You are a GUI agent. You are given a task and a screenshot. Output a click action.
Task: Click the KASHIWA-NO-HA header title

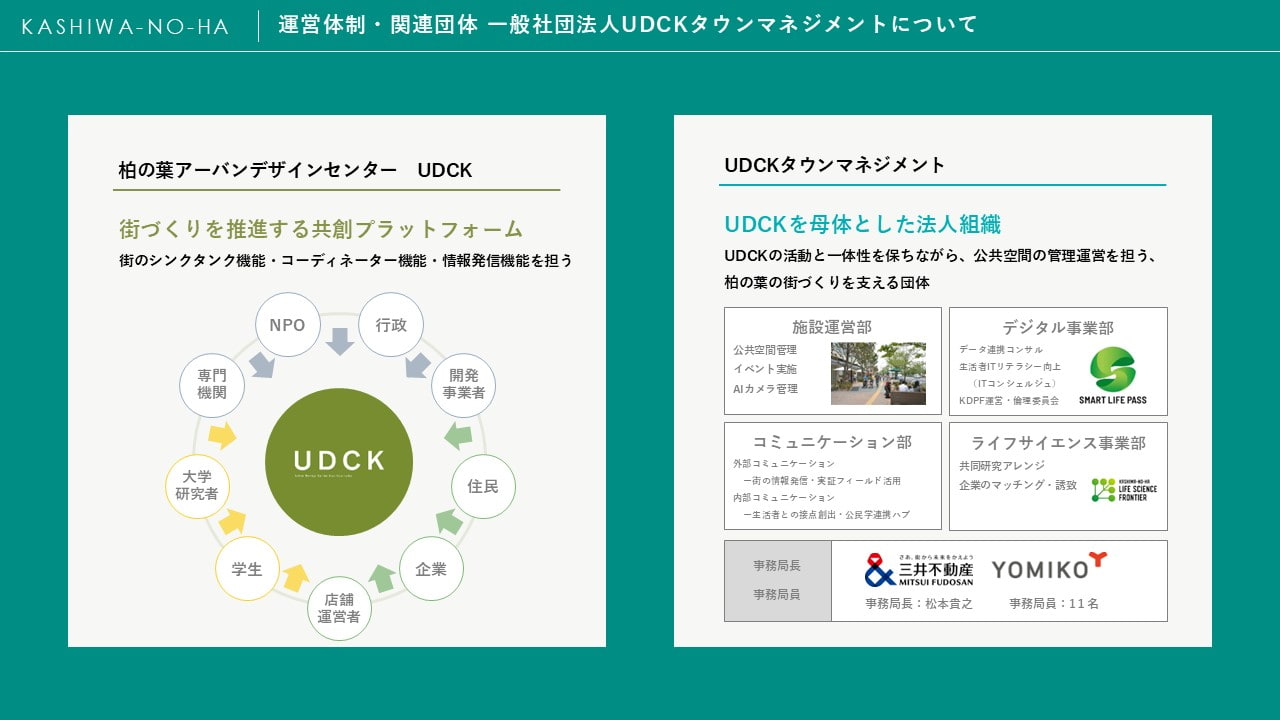pyautogui.click(x=125, y=27)
